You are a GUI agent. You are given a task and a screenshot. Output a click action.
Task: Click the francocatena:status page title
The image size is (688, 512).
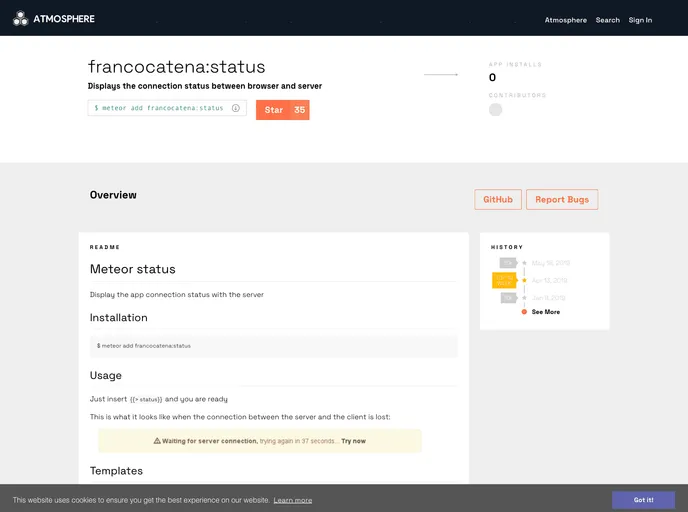pyautogui.click(x=176, y=67)
